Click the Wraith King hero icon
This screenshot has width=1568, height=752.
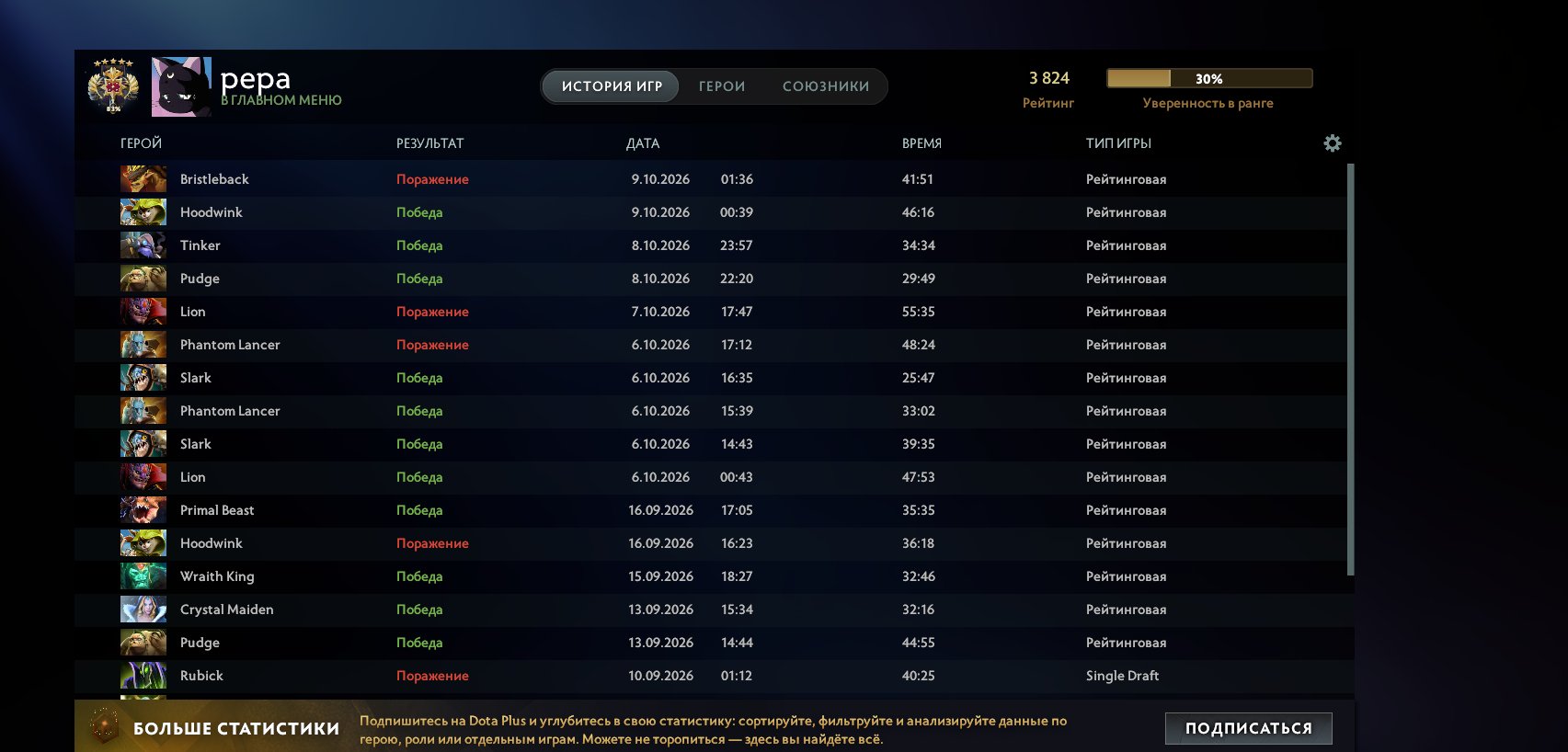[x=143, y=576]
